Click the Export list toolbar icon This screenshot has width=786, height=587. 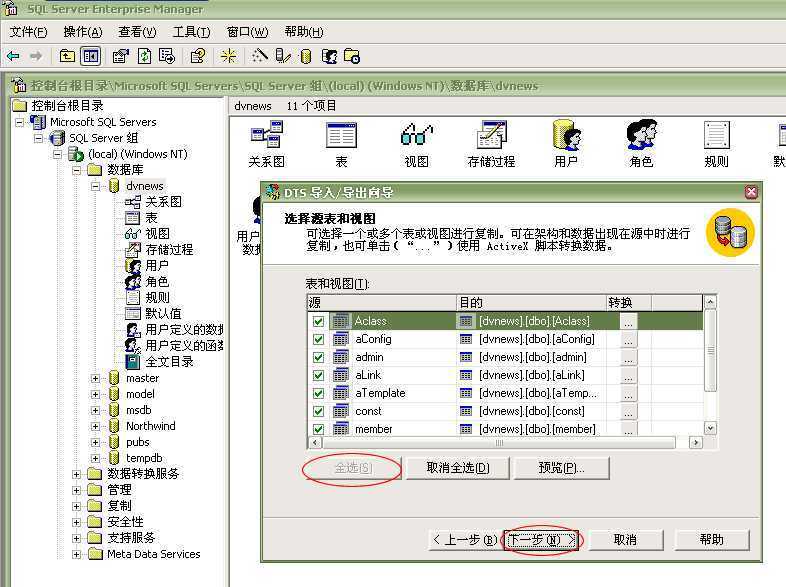(x=167, y=56)
